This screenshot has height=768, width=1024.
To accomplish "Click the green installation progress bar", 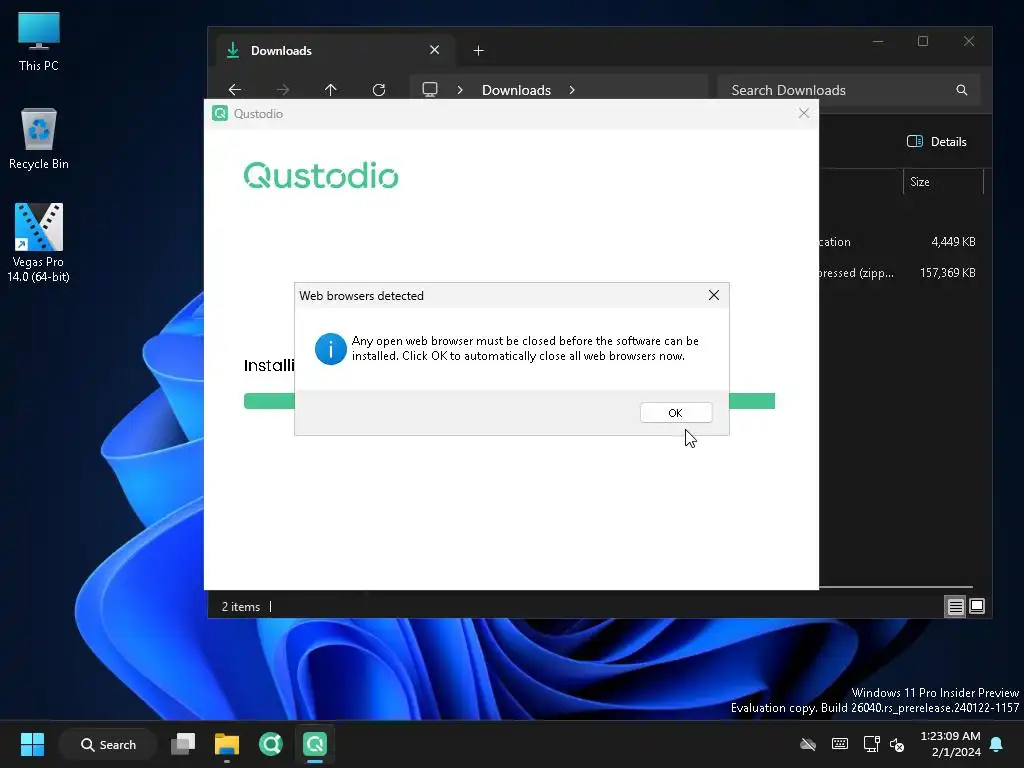I will tap(509, 401).
